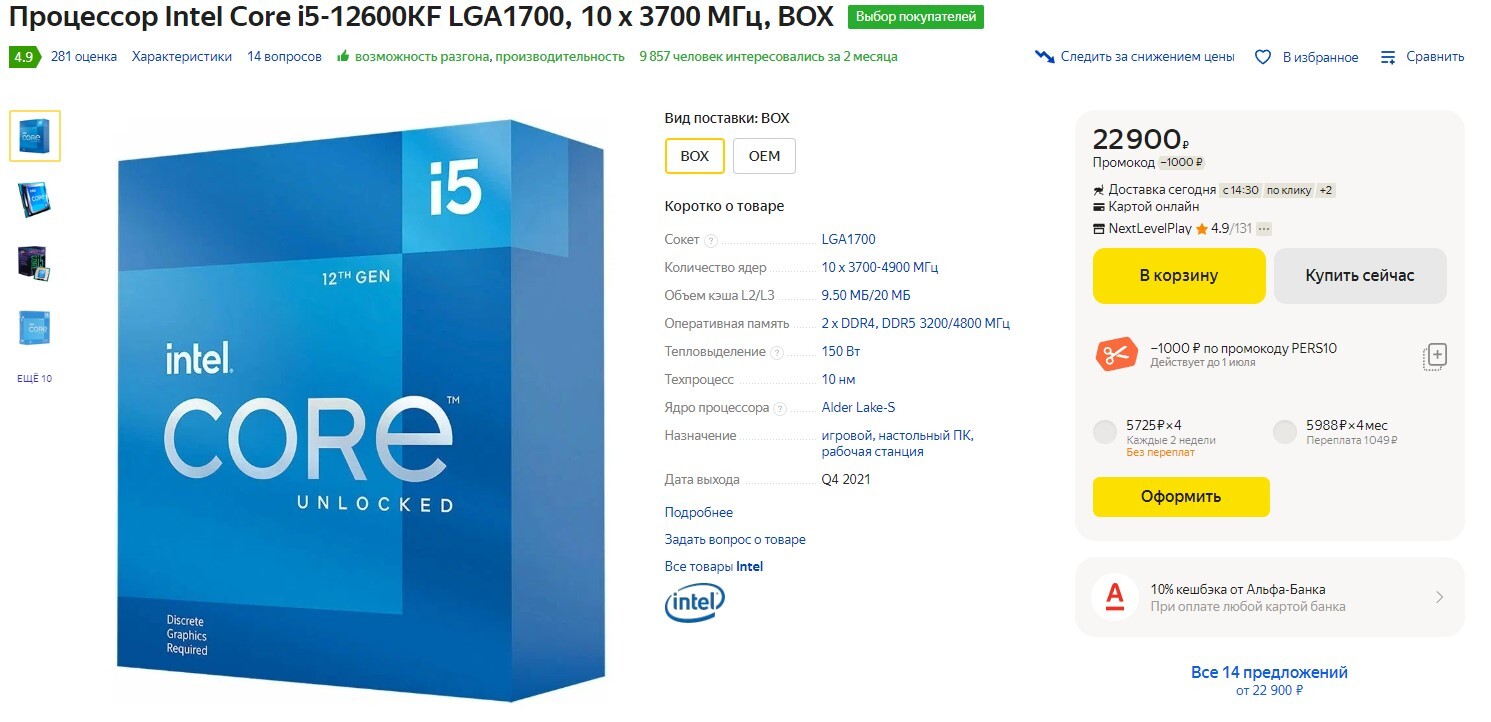This screenshot has height=722, width=1491.
Task: Expand delivery options with +2 badge
Action: tap(1325, 190)
